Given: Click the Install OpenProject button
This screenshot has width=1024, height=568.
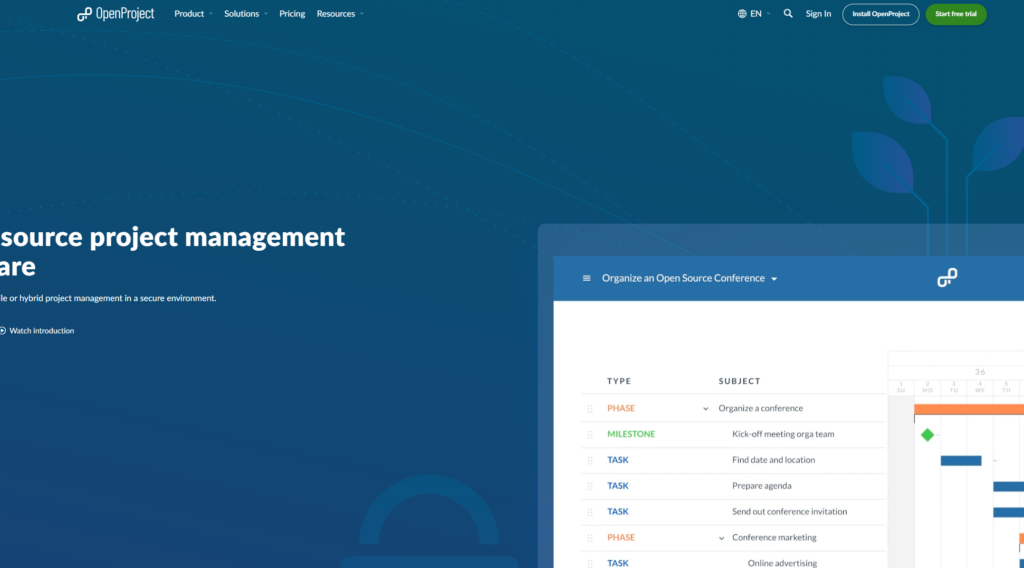Looking at the screenshot, I should click(x=880, y=14).
